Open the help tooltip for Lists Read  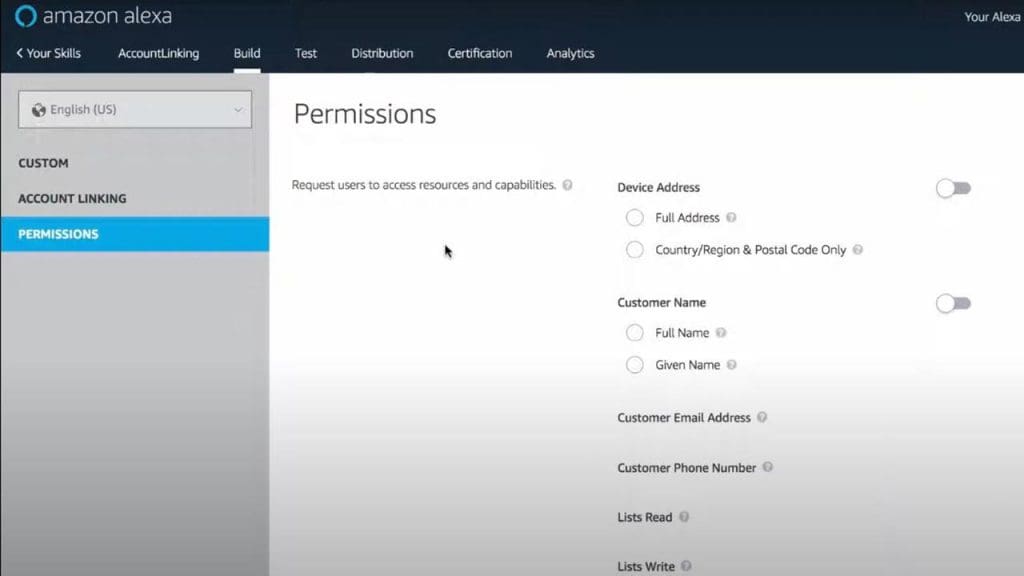(x=683, y=517)
